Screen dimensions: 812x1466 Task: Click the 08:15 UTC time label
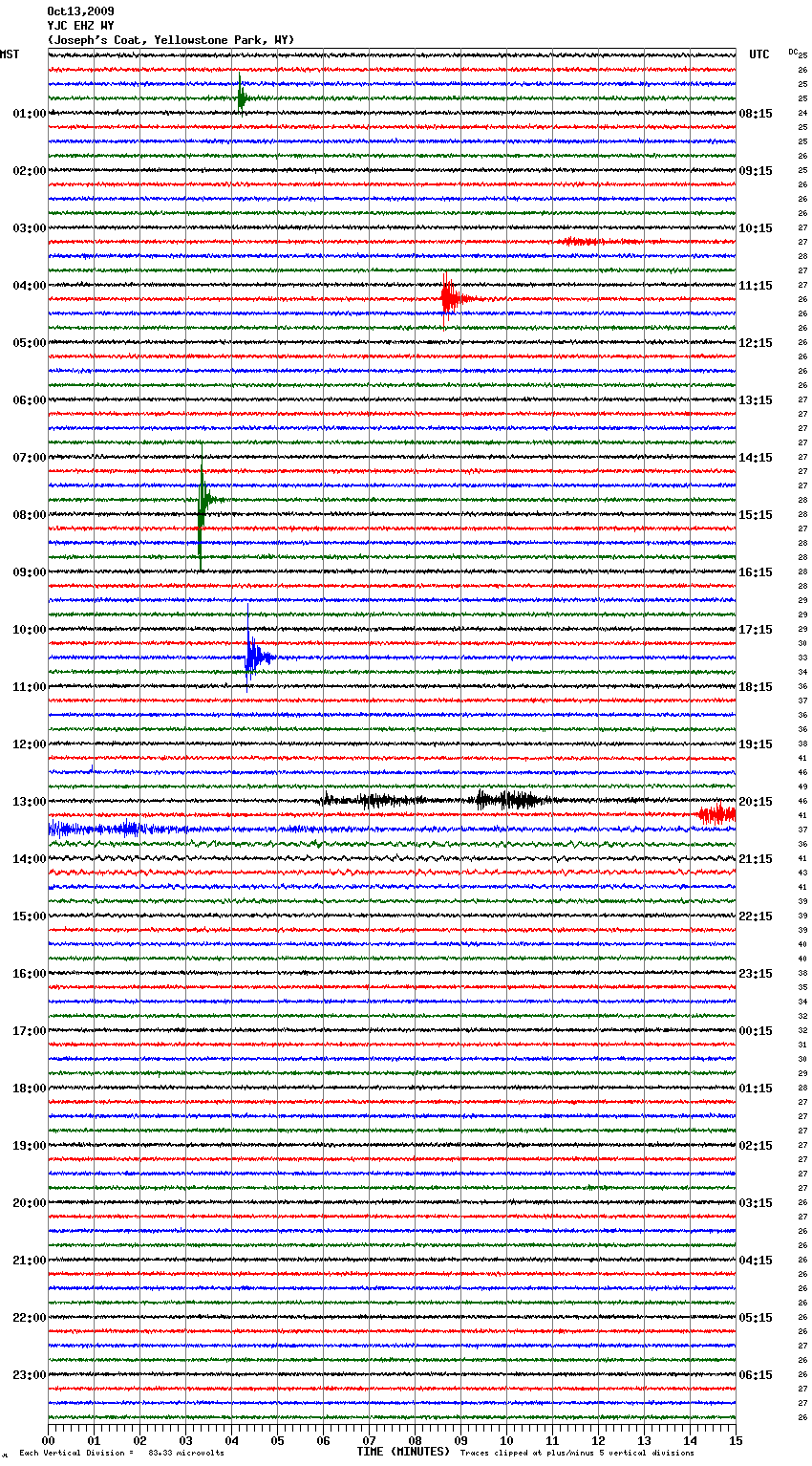point(756,114)
